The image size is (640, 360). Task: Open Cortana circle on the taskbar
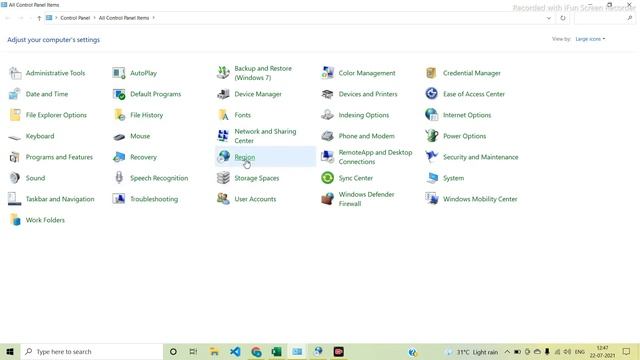(173, 351)
